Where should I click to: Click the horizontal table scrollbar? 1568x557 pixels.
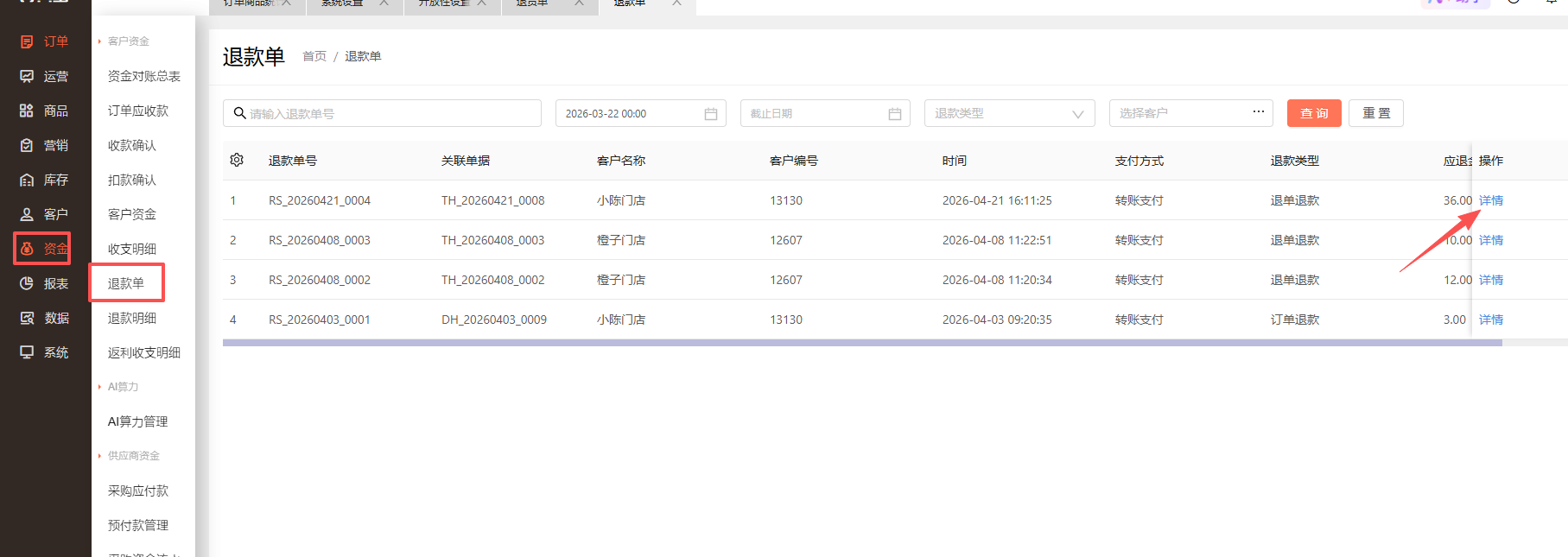(x=862, y=343)
